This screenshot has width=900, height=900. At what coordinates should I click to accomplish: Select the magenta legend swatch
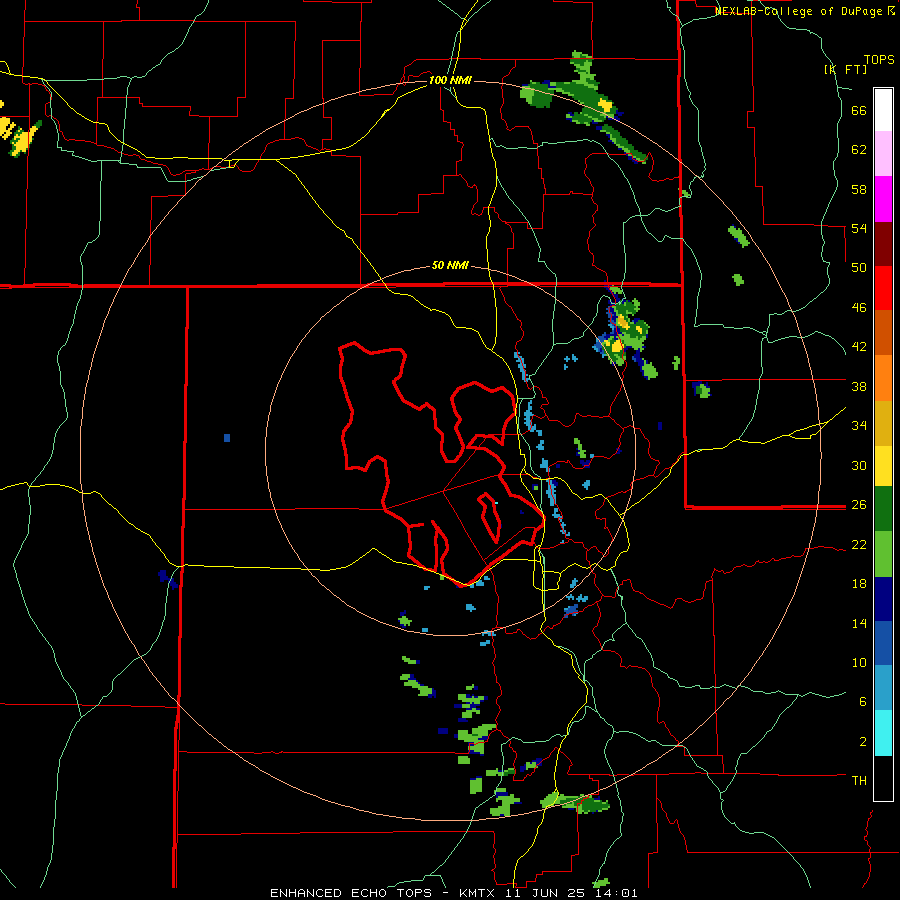(x=883, y=199)
